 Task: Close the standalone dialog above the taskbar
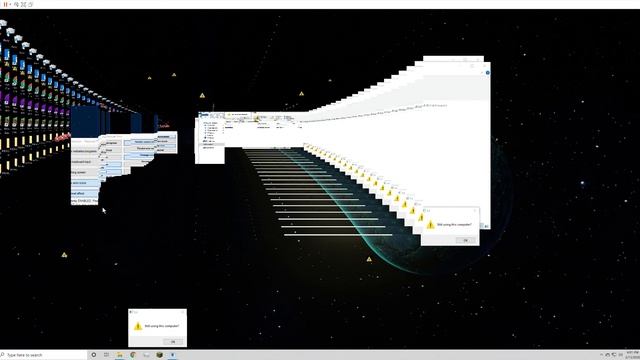tap(183, 312)
